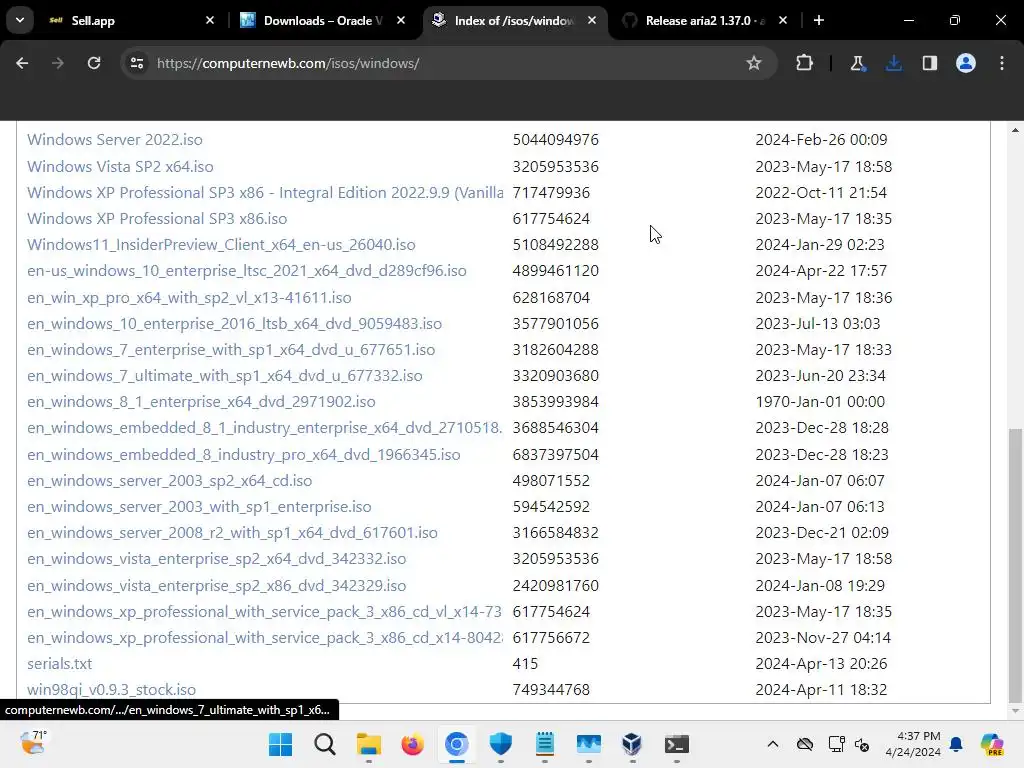Viewport: 1024px width, 768px height.
Task: Open the serials.txt file
Action: click(59, 664)
